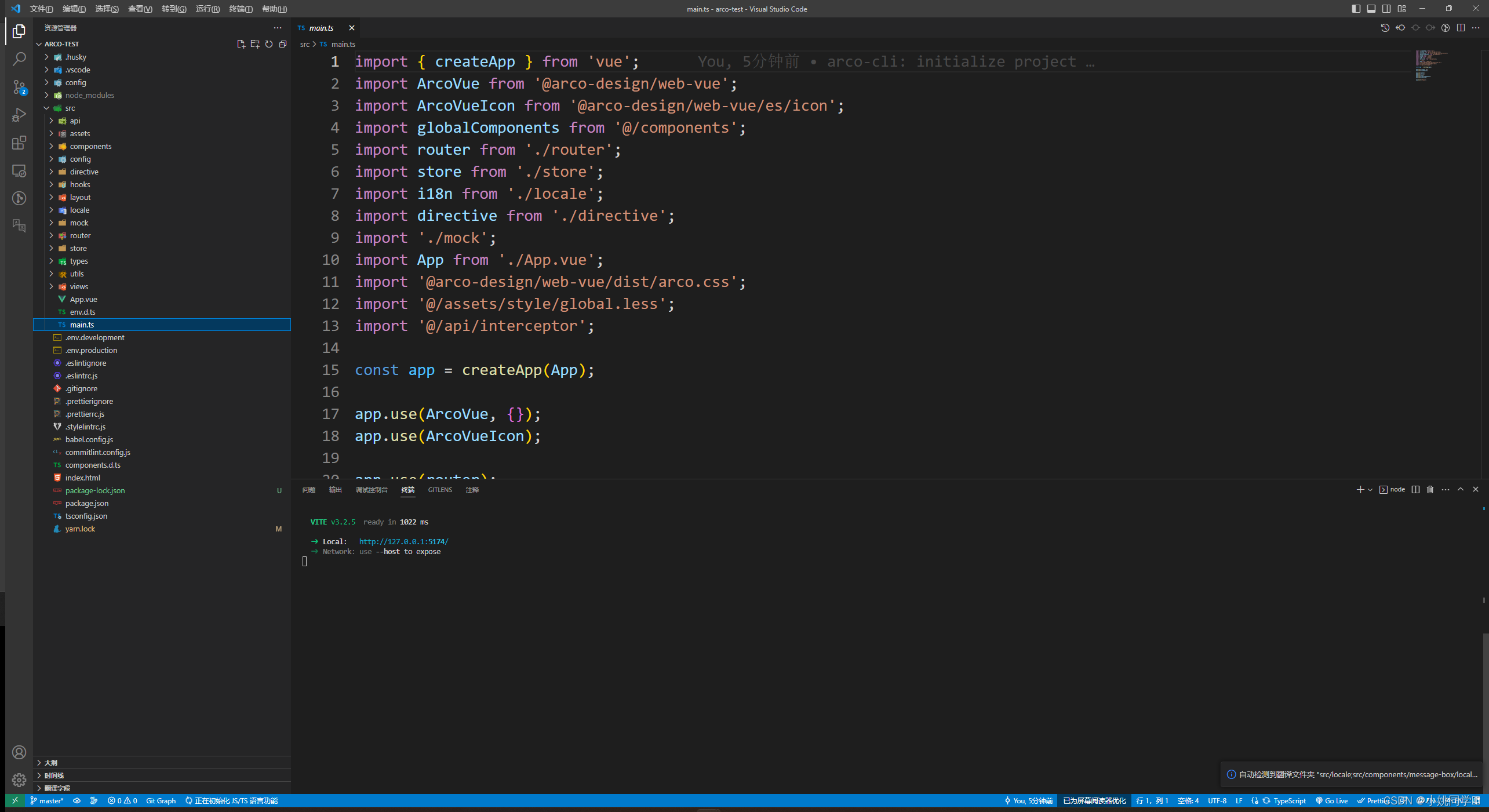Click the remote window green status icon
This screenshot has width=1489, height=812.
point(15,800)
